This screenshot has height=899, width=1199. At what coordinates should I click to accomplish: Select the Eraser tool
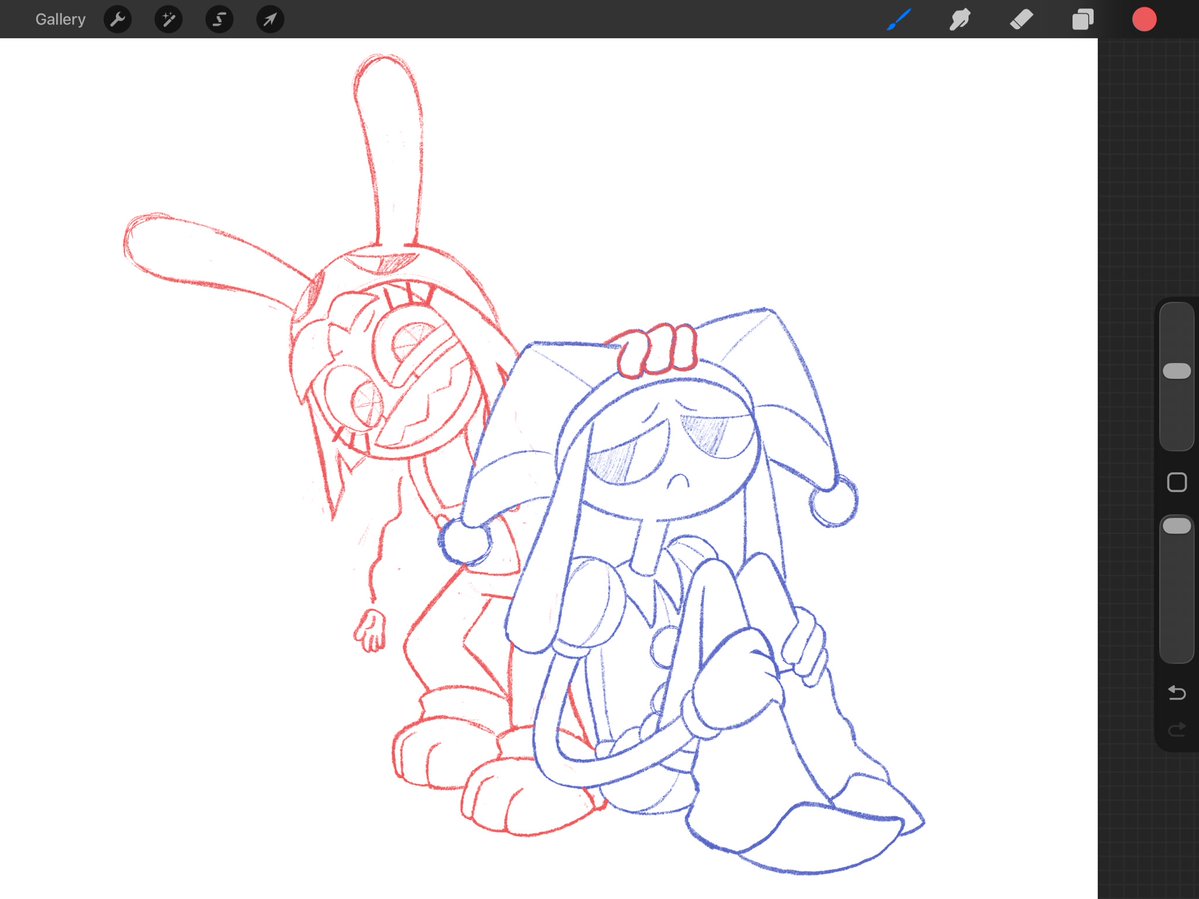pos(1022,19)
